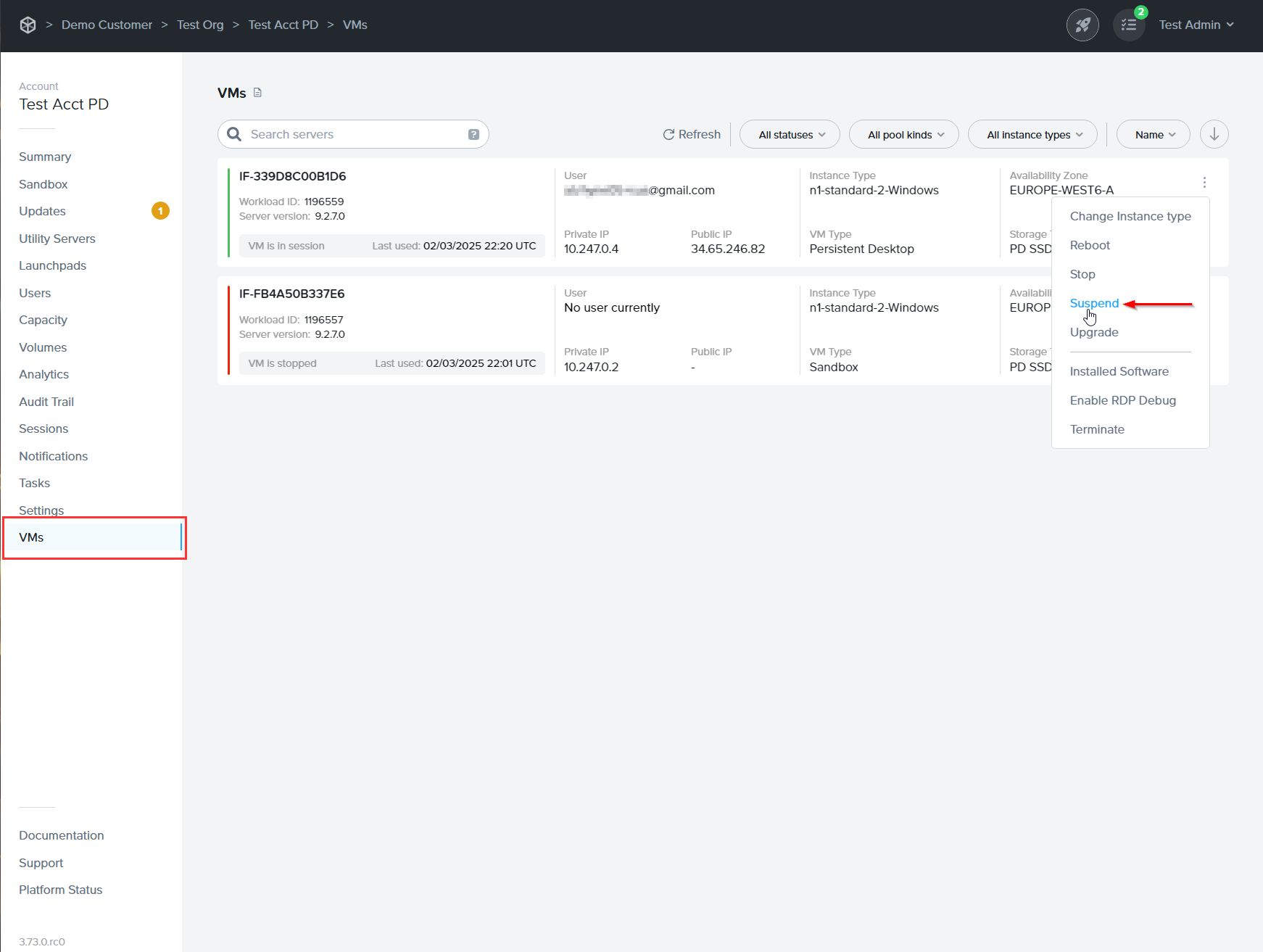Open the All statuses filter dropdown
Screen dimensions: 1263x952
789,134
